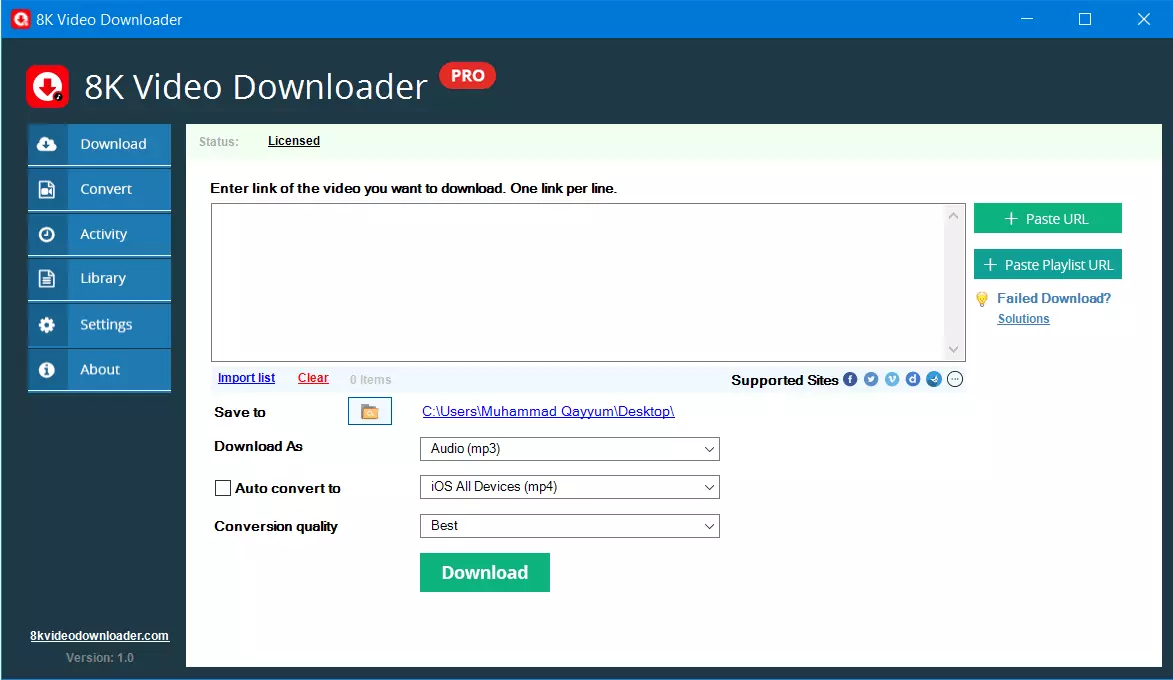Expand the Download As dropdown
The width and height of the screenshot is (1173, 680).
570,449
